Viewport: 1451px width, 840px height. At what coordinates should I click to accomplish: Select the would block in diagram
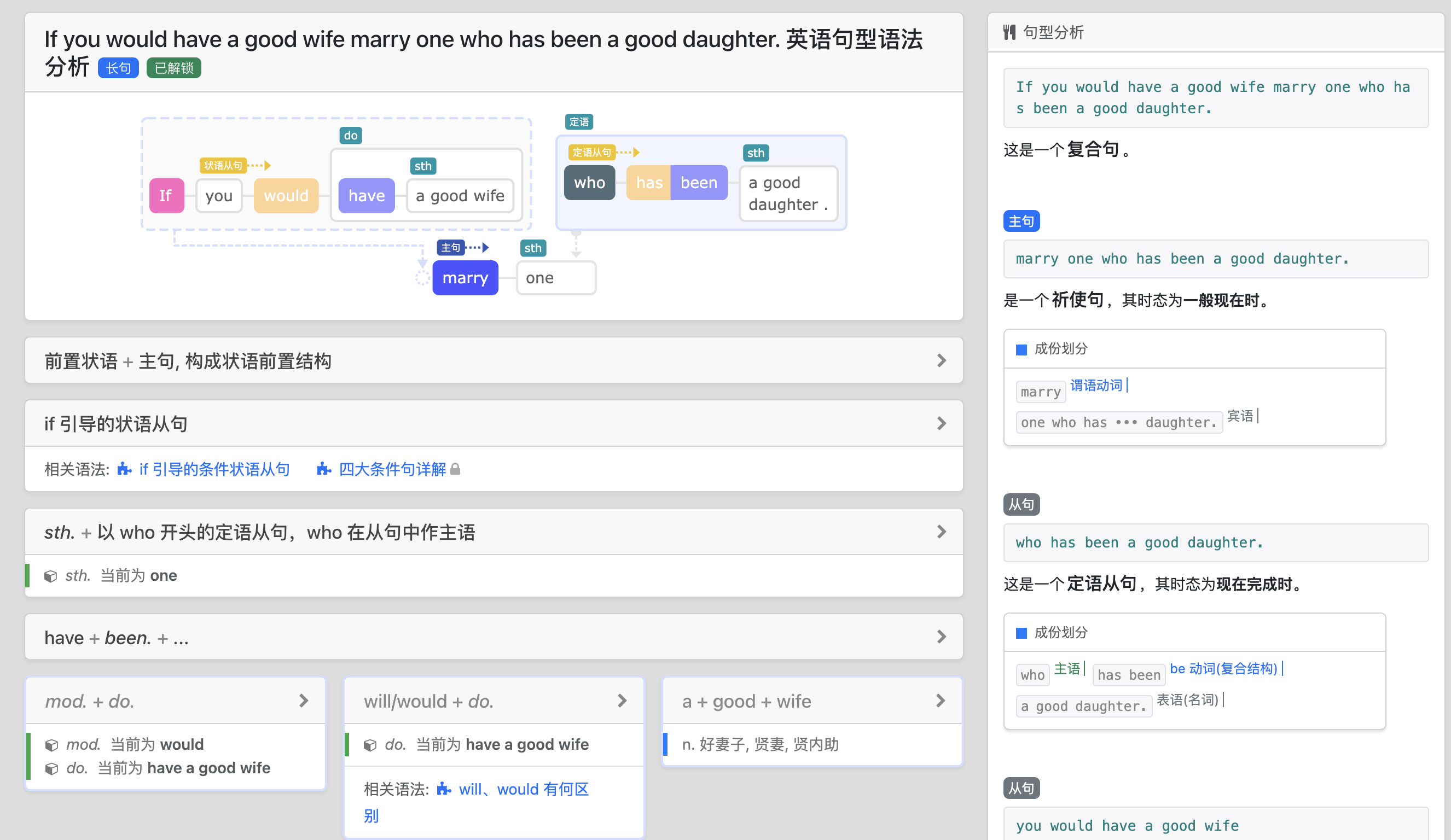[x=286, y=196]
